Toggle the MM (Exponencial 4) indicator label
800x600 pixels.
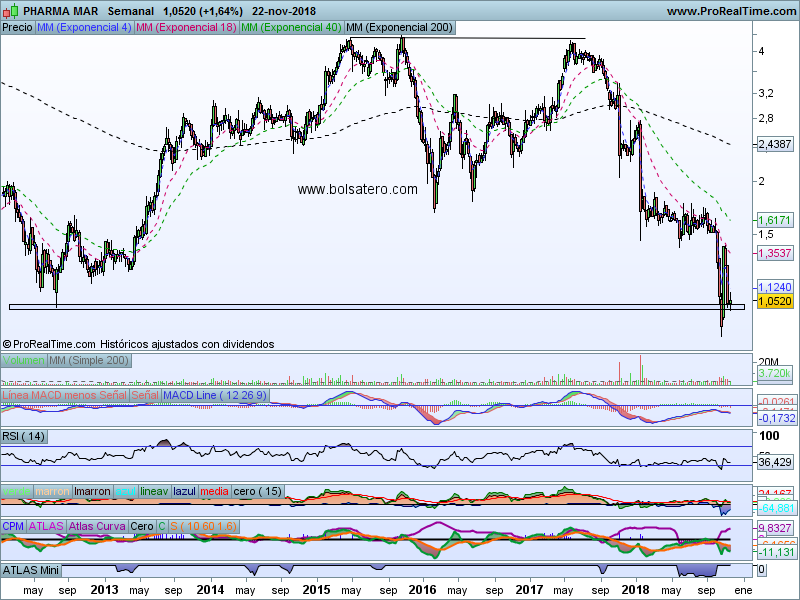coord(83,28)
